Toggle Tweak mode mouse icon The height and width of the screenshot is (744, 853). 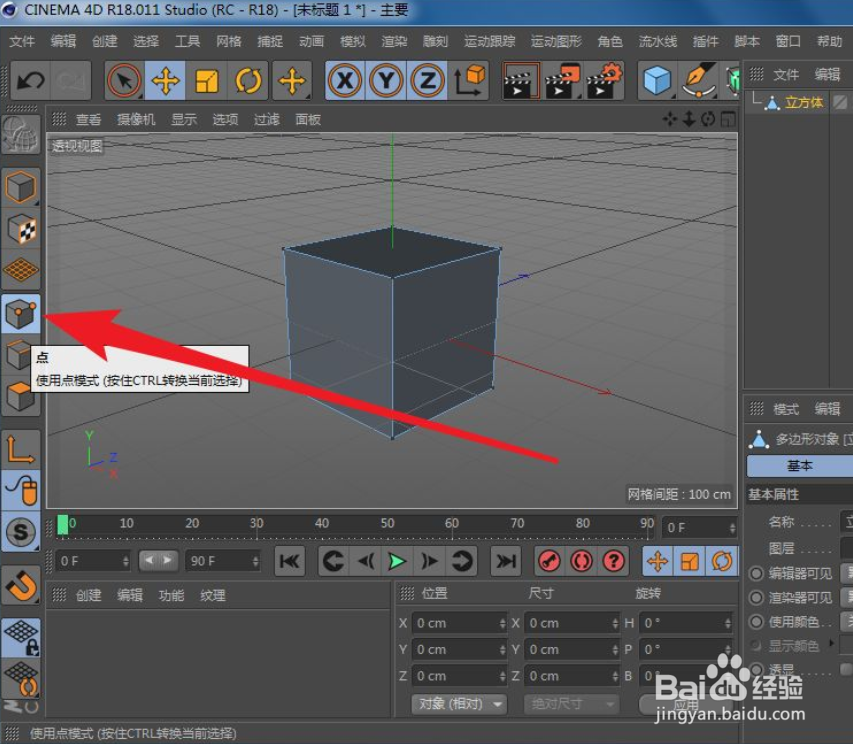(x=21, y=491)
